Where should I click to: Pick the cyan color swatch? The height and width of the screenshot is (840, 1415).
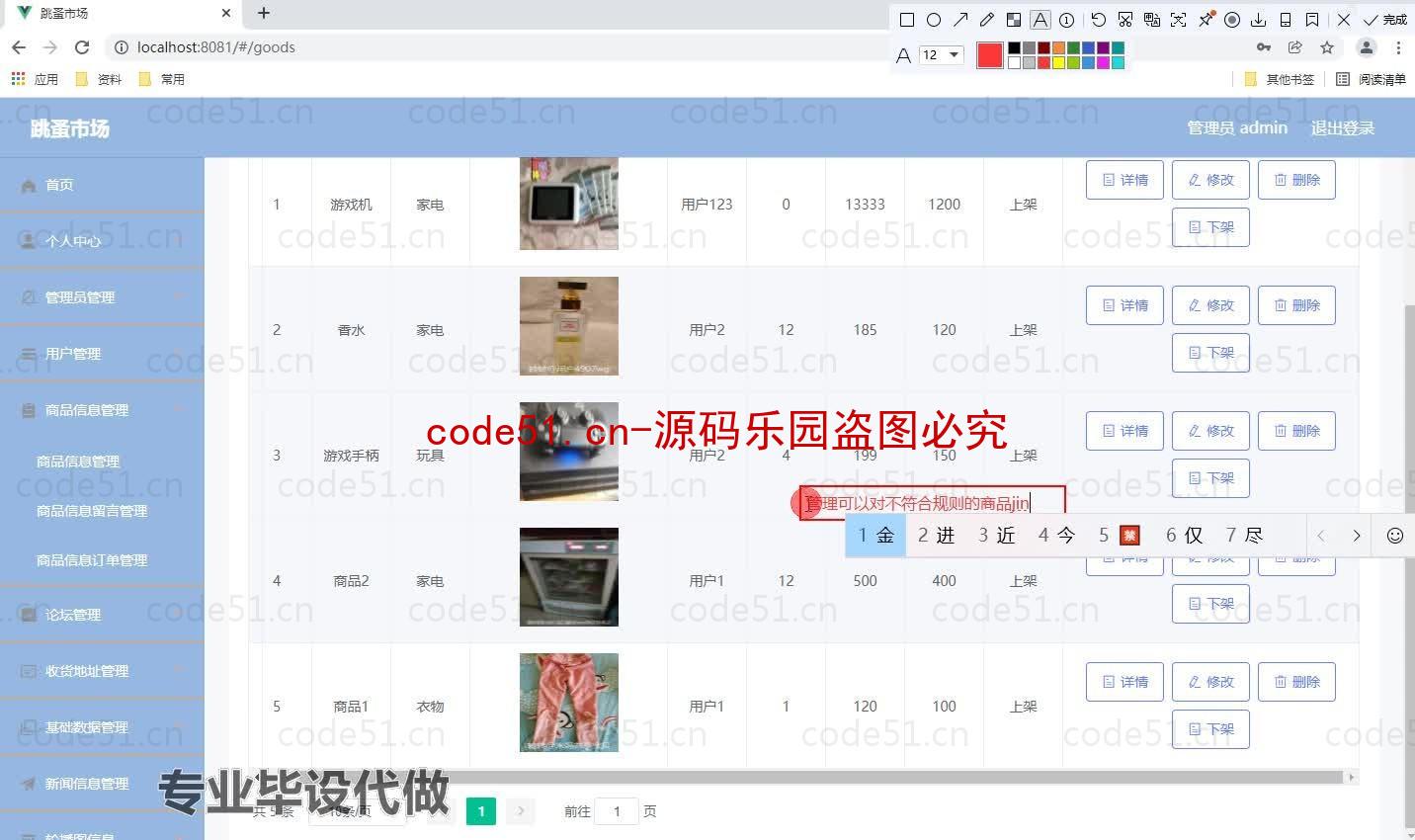point(1118,62)
